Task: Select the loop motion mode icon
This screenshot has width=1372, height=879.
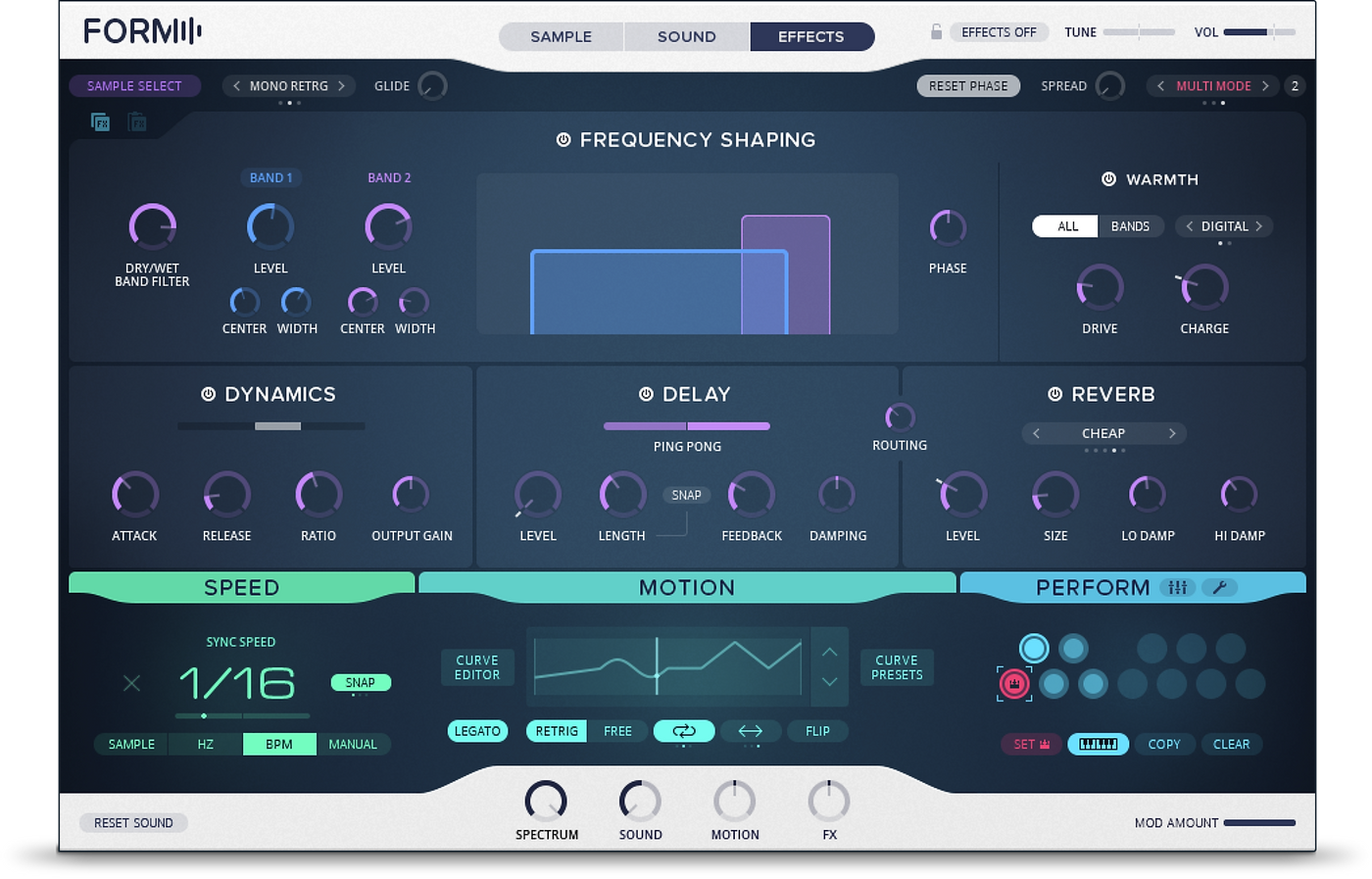Action: coord(684,731)
